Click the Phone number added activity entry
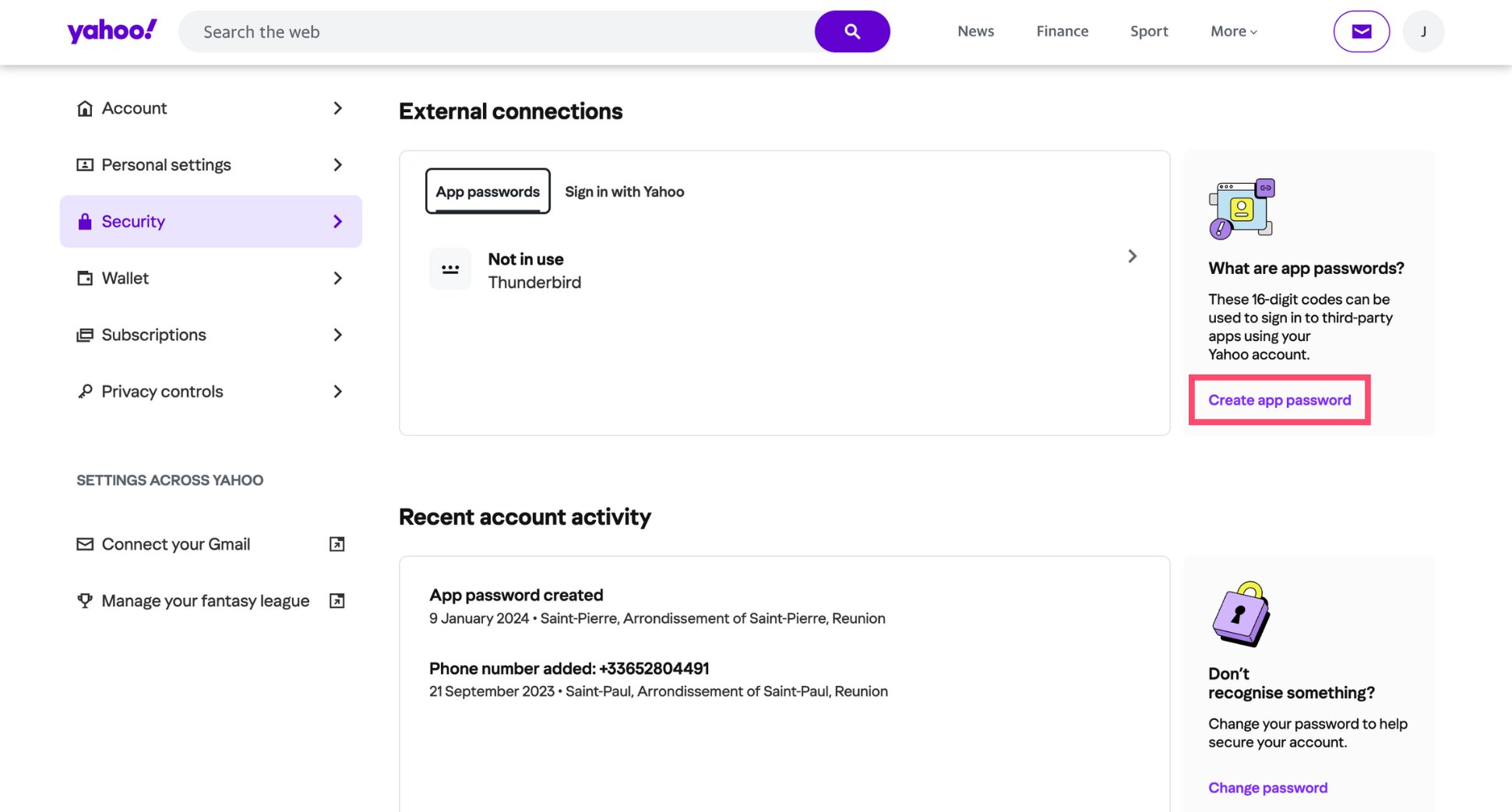 658,680
